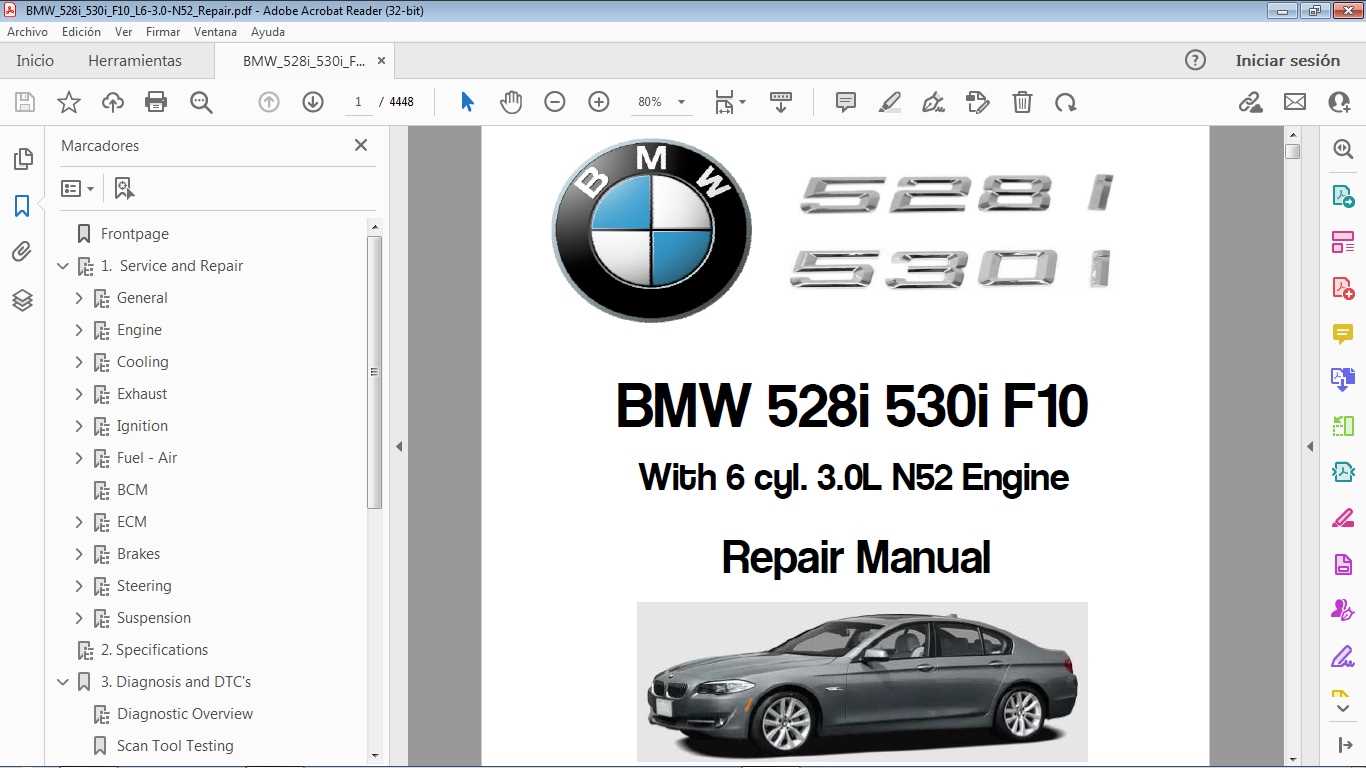Expand the Brakes bookmark

[x=79, y=554]
